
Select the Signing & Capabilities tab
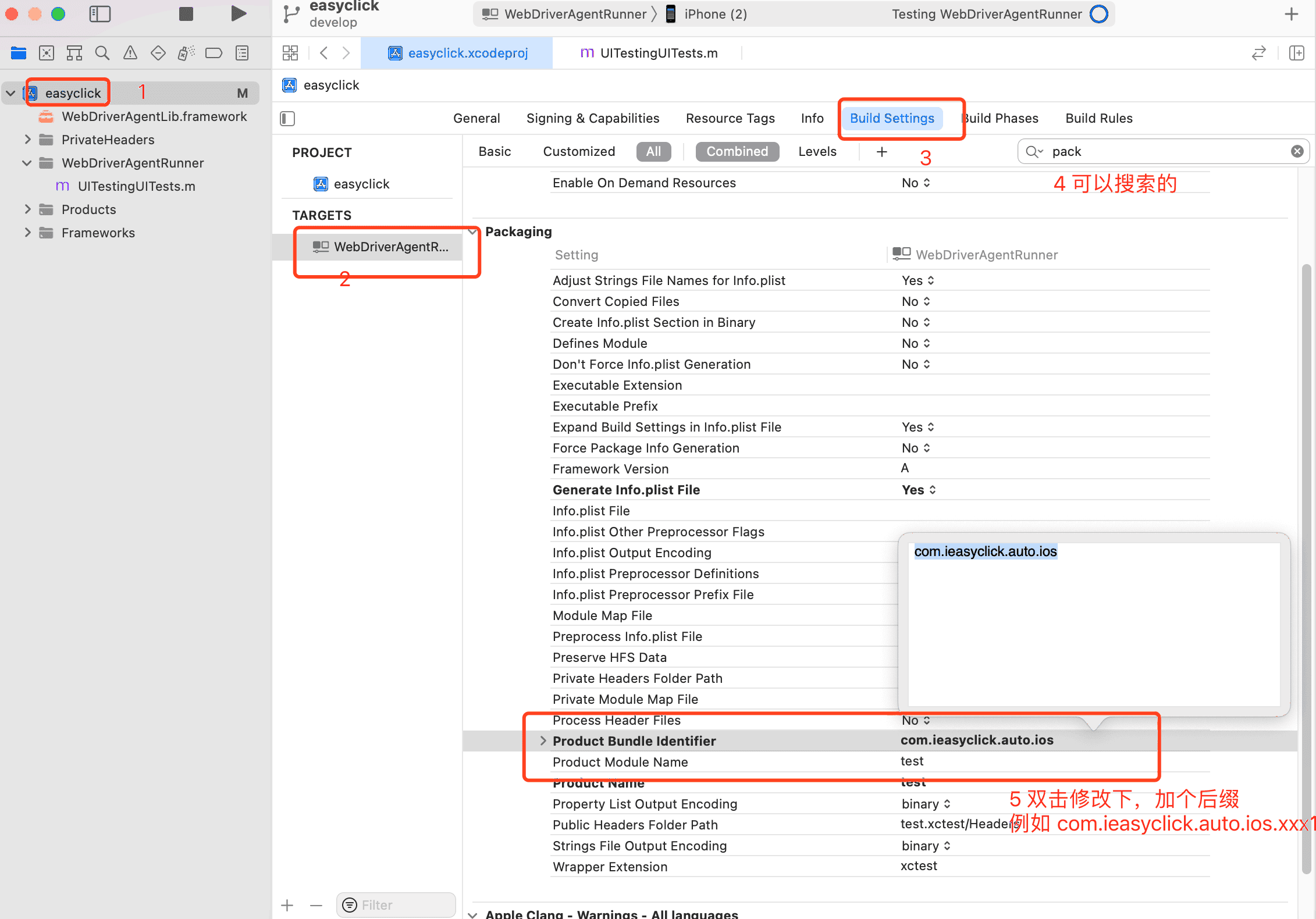[593, 118]
